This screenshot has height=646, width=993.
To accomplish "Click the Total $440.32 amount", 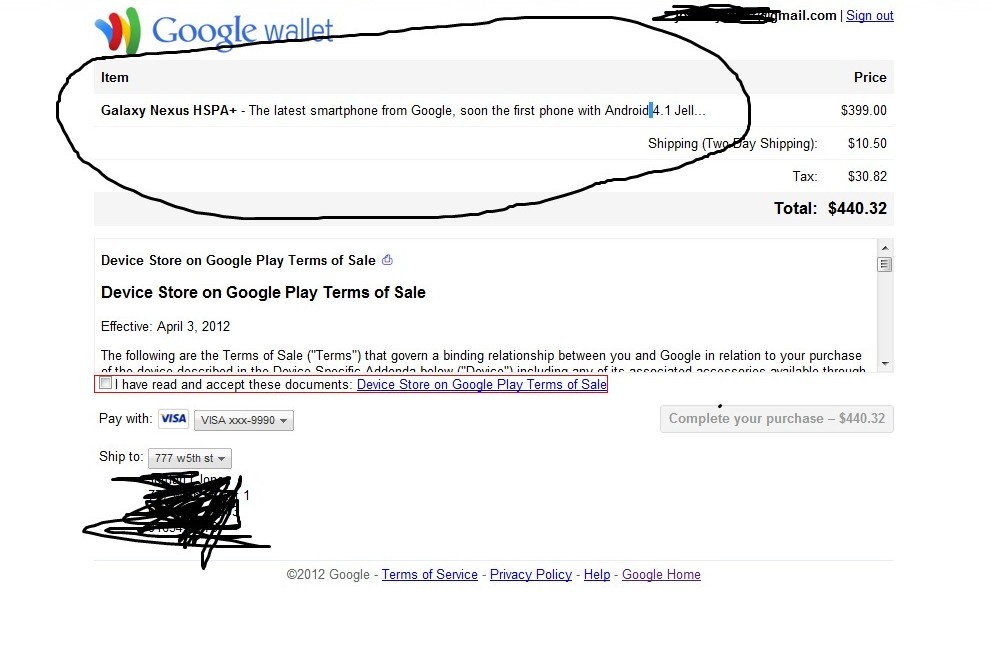I will [x=857, y=208].
